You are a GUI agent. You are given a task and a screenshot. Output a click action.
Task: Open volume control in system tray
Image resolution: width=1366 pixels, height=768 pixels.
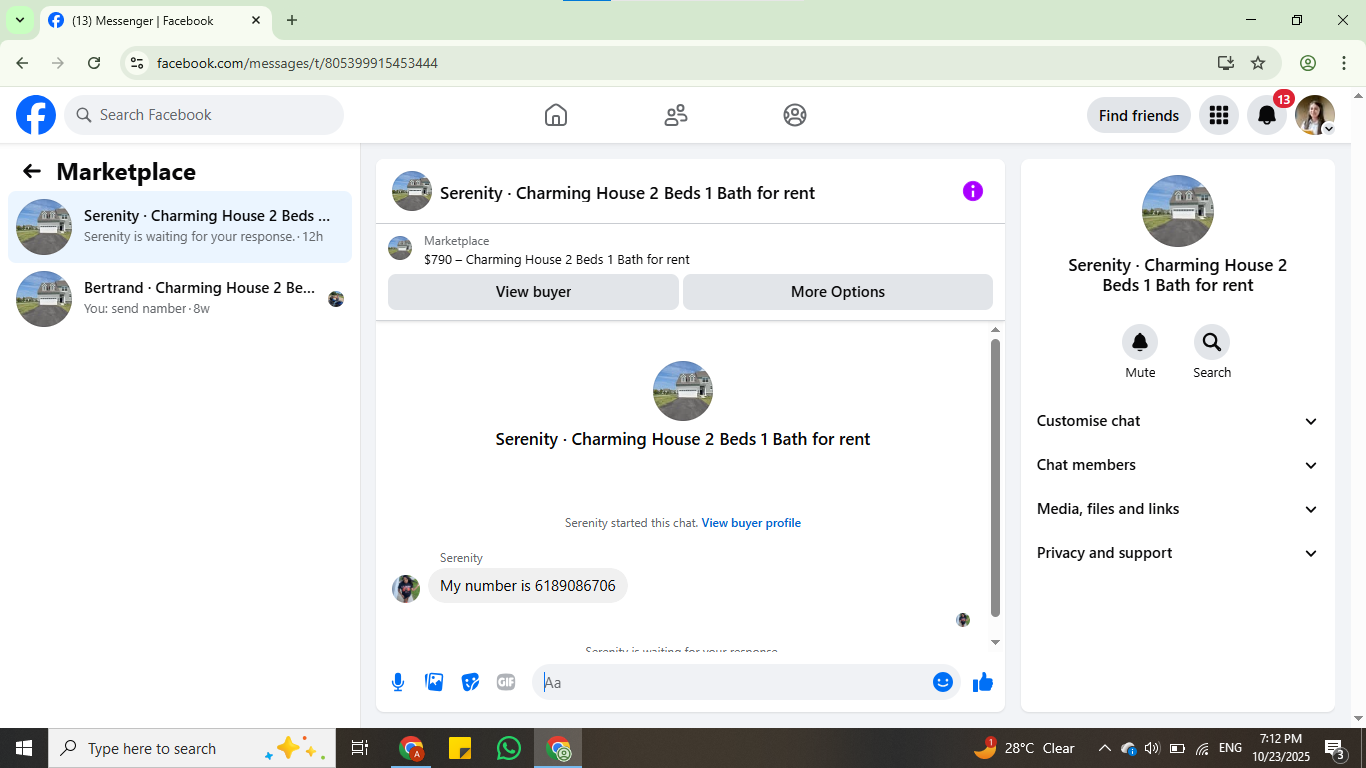click(1152, 748)
